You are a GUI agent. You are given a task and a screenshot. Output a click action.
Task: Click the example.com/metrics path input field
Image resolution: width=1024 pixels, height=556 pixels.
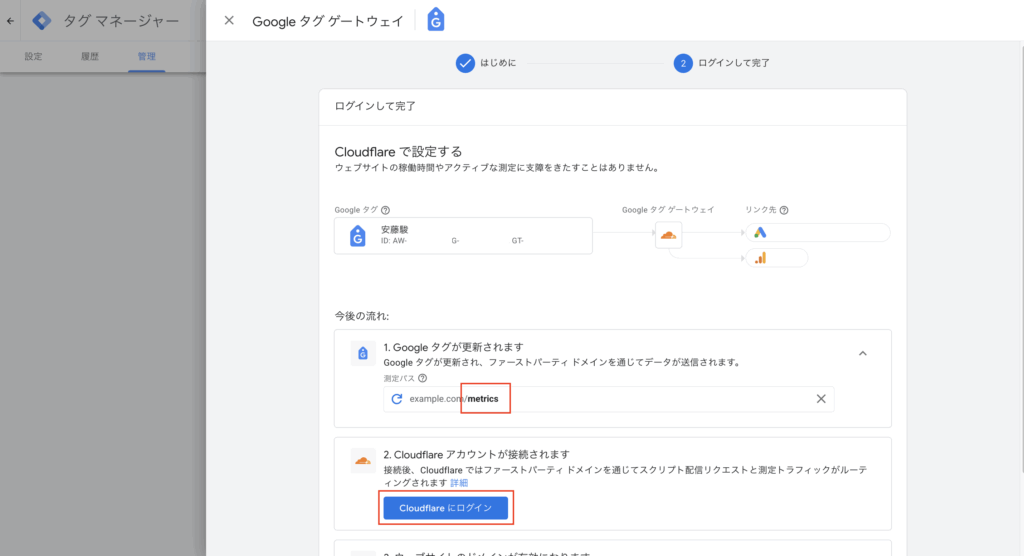click(x=609, y=399)
